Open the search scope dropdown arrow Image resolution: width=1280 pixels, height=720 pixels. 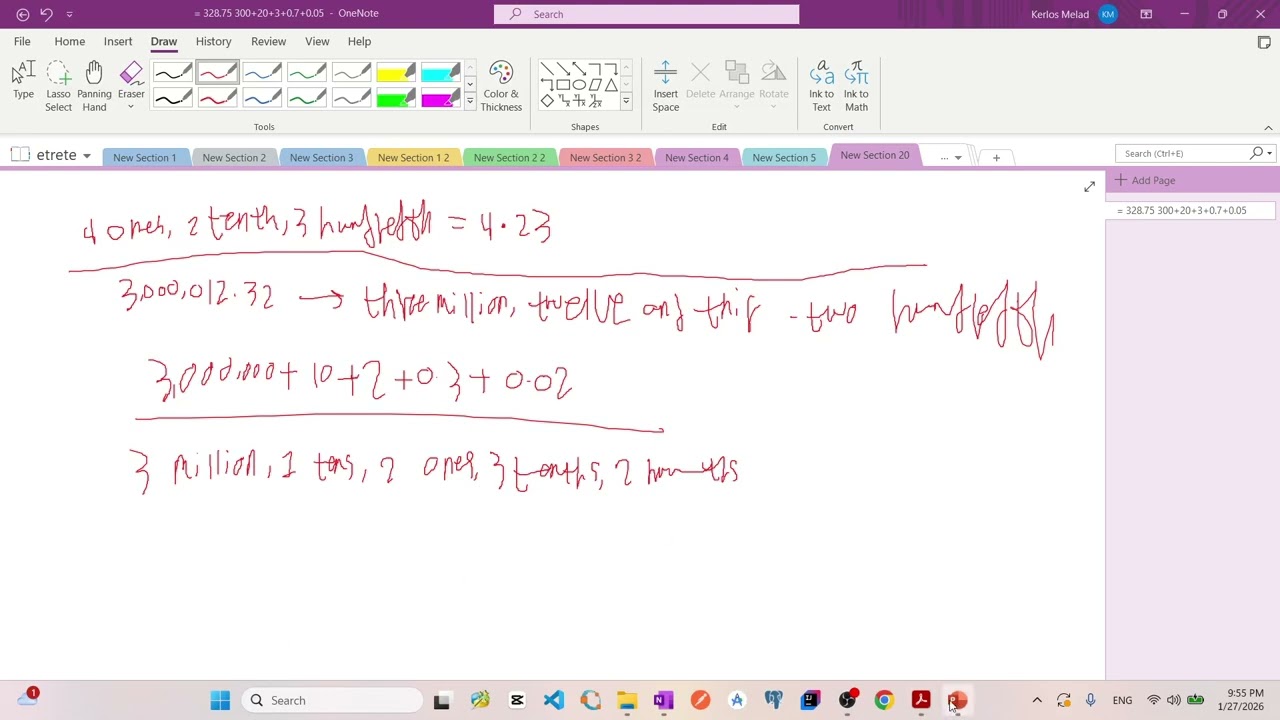pos(1269,153)
